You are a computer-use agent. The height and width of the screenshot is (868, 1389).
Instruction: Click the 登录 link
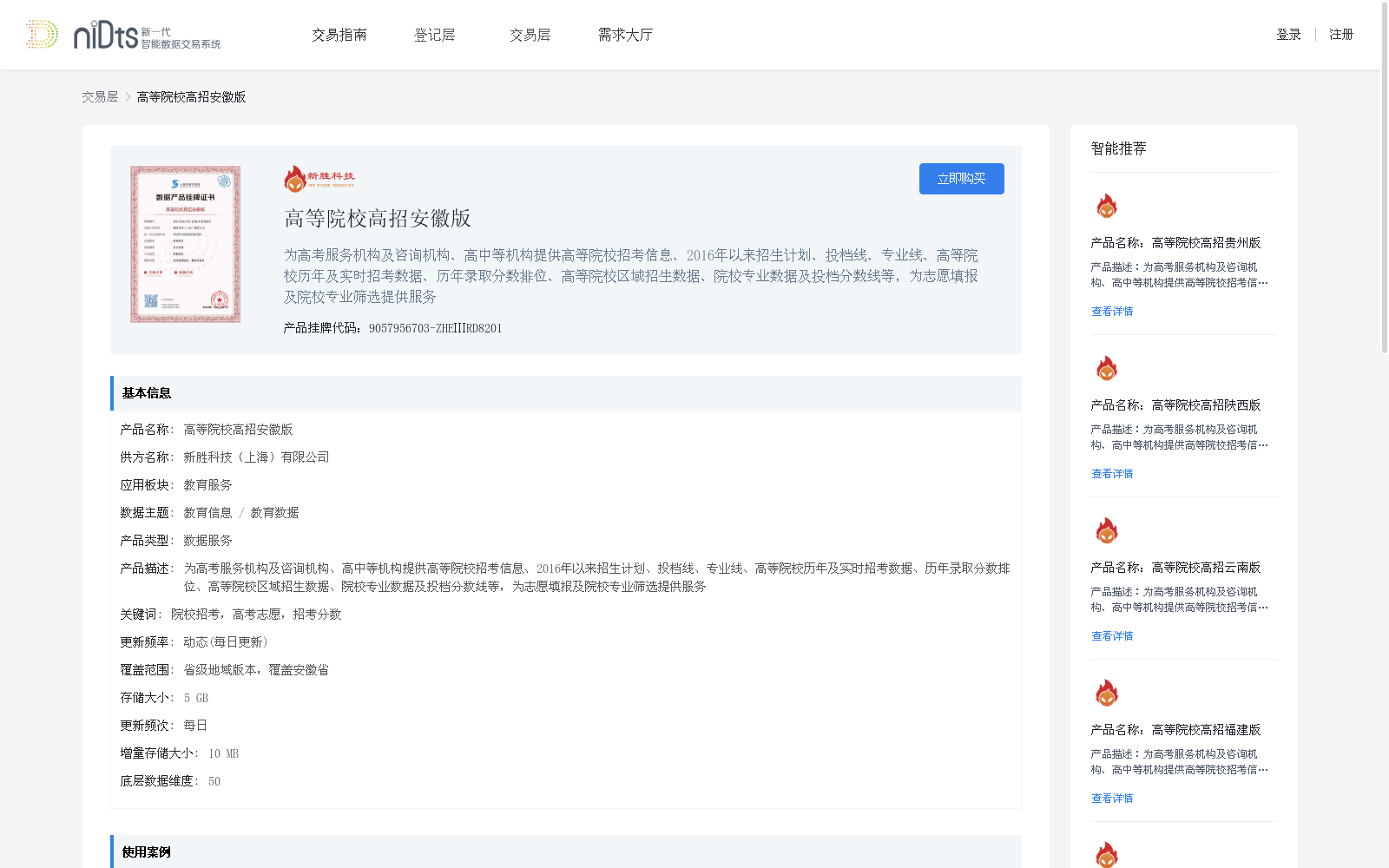click(x=1288, y=35)
